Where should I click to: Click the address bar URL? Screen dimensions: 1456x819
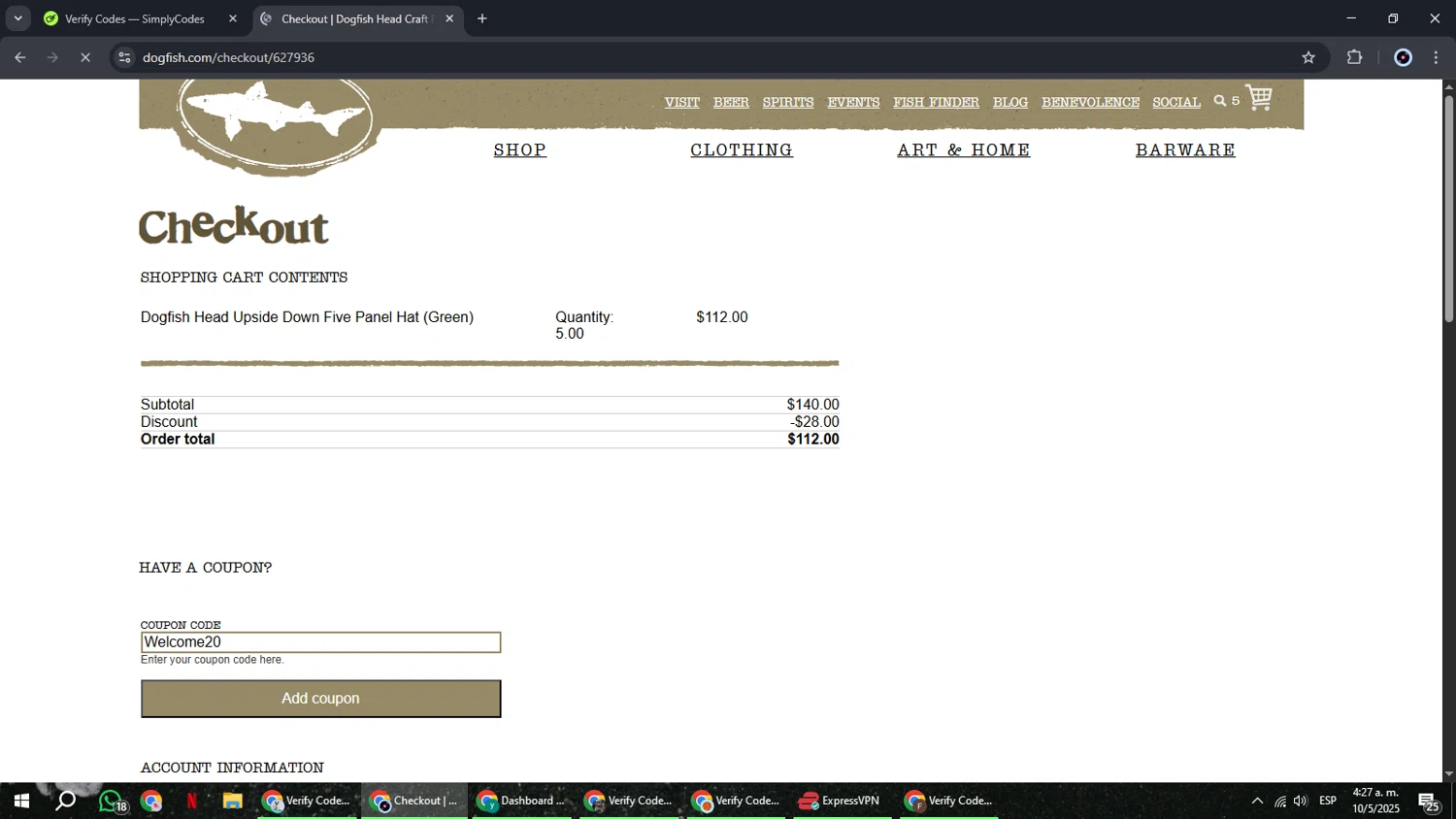[228, 57]
